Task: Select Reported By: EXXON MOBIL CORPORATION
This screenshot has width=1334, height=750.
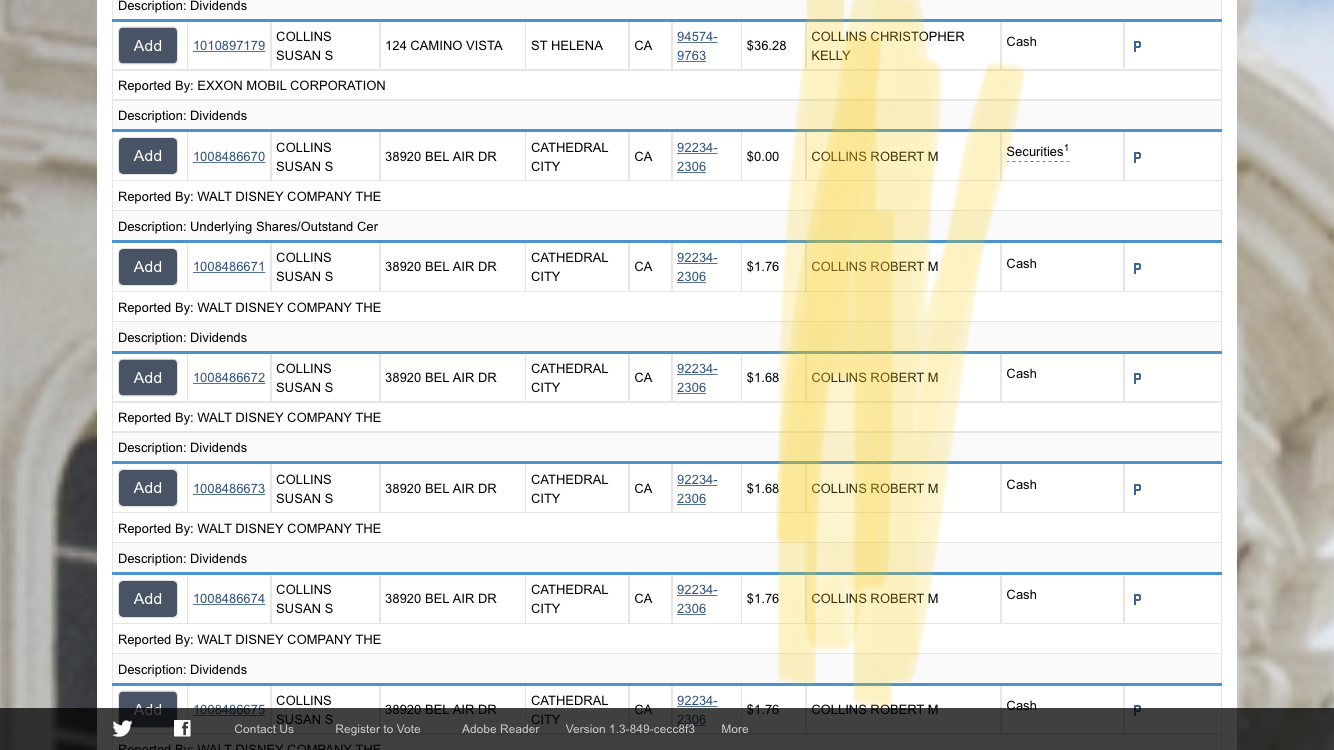Action: [252, 86]
